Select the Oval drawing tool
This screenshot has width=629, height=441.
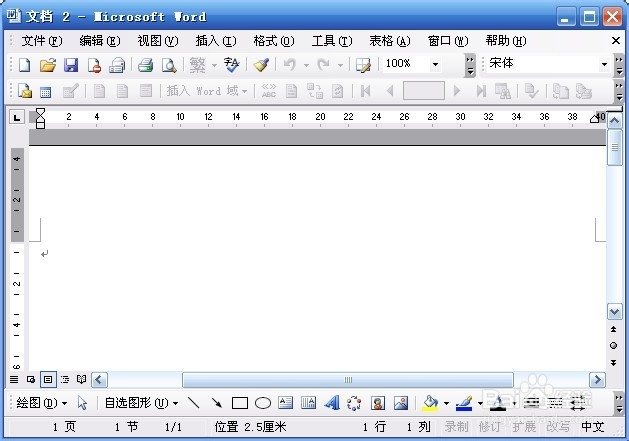coord(263,403)
